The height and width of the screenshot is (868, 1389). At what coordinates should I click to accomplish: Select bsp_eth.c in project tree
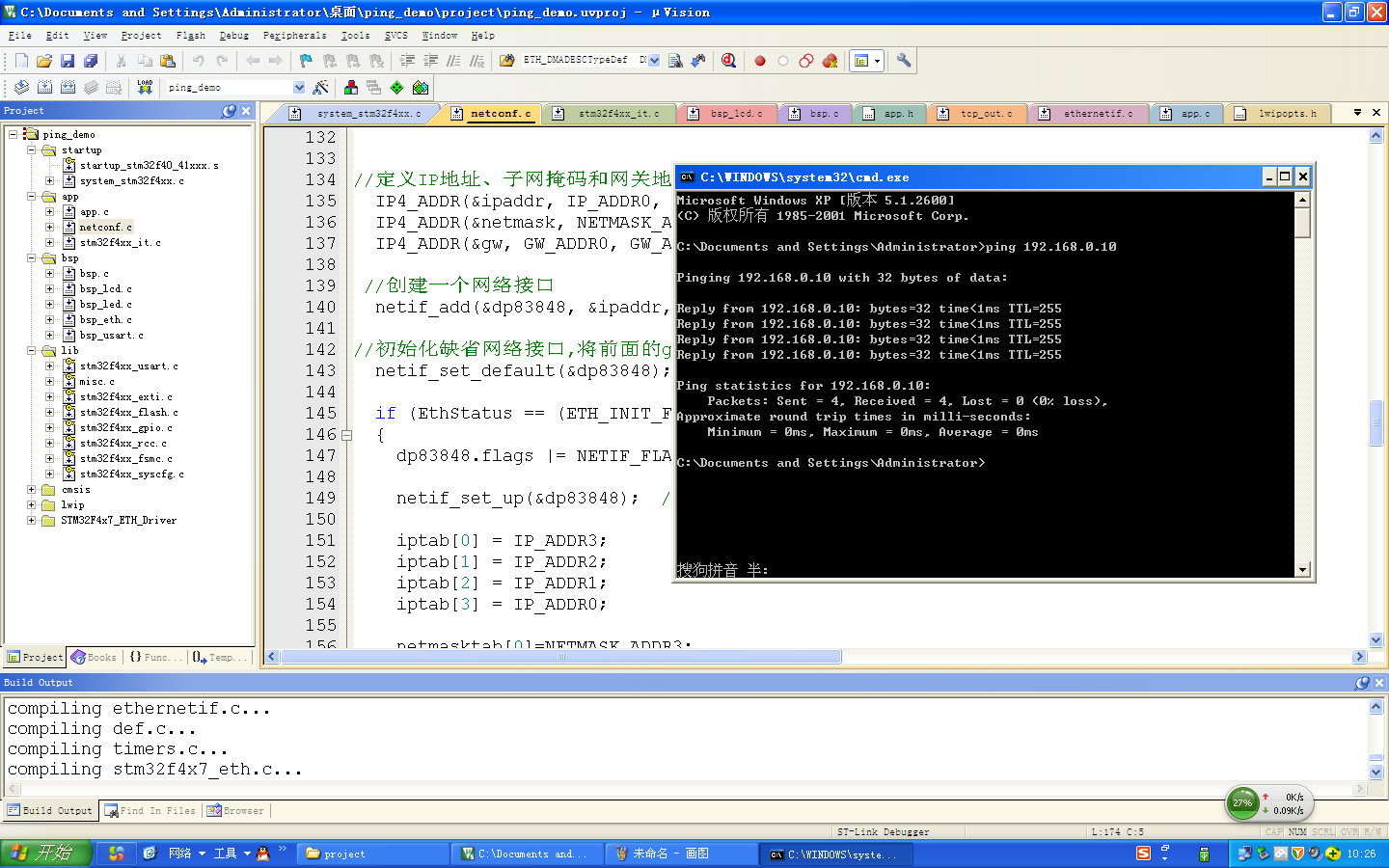(105, 320)
